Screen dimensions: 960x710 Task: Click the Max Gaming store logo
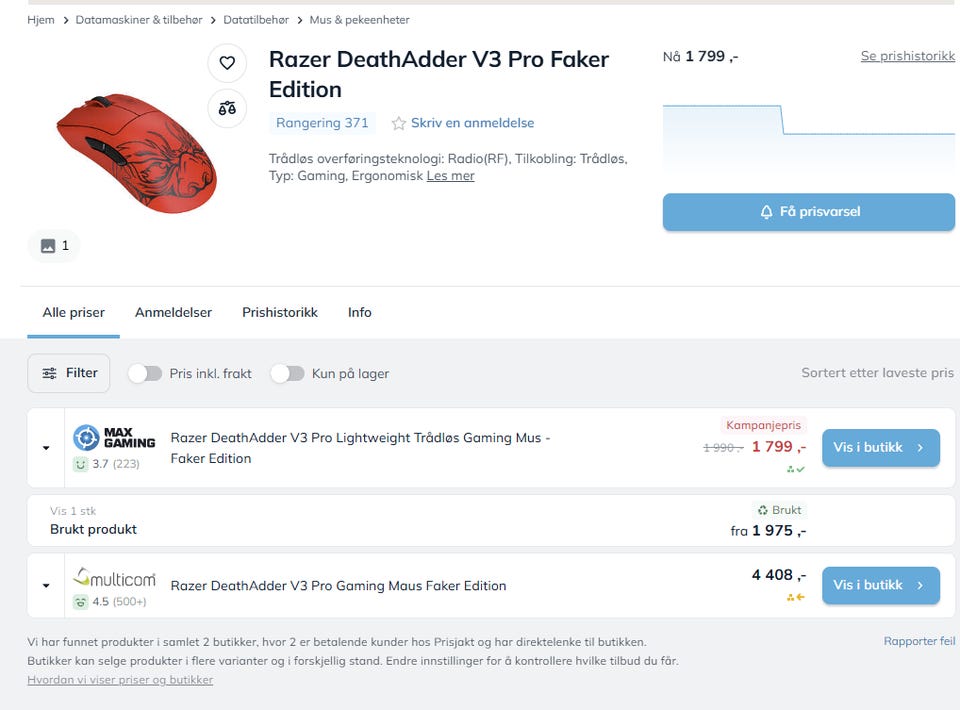point(114,438)
